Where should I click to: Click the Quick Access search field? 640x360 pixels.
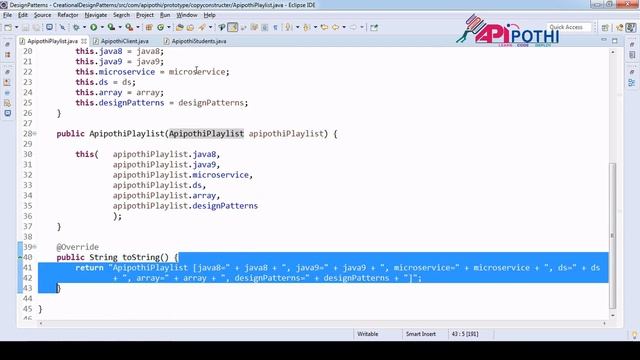coord(568,27)
